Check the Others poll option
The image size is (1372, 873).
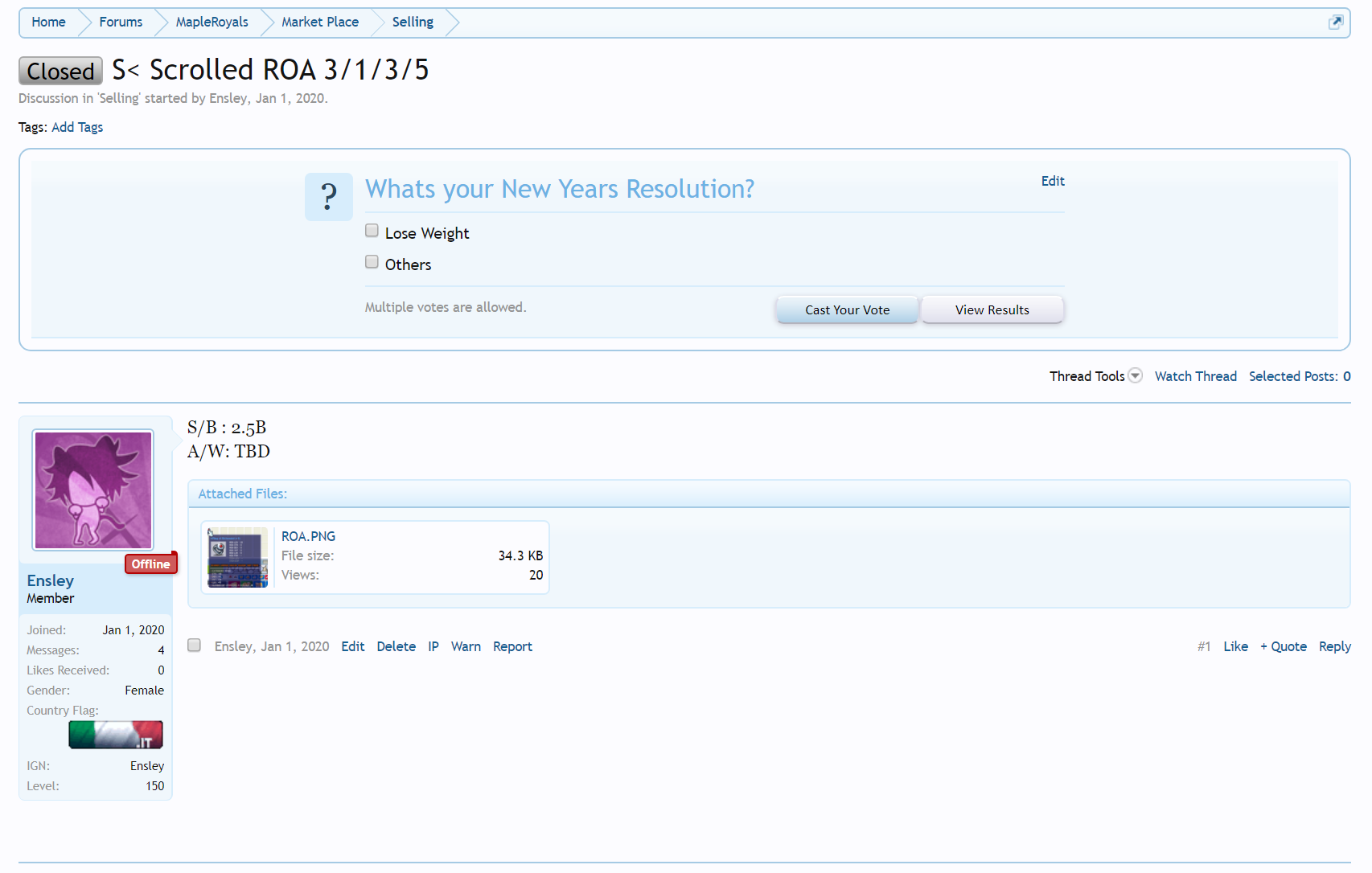tap(372, 262)
